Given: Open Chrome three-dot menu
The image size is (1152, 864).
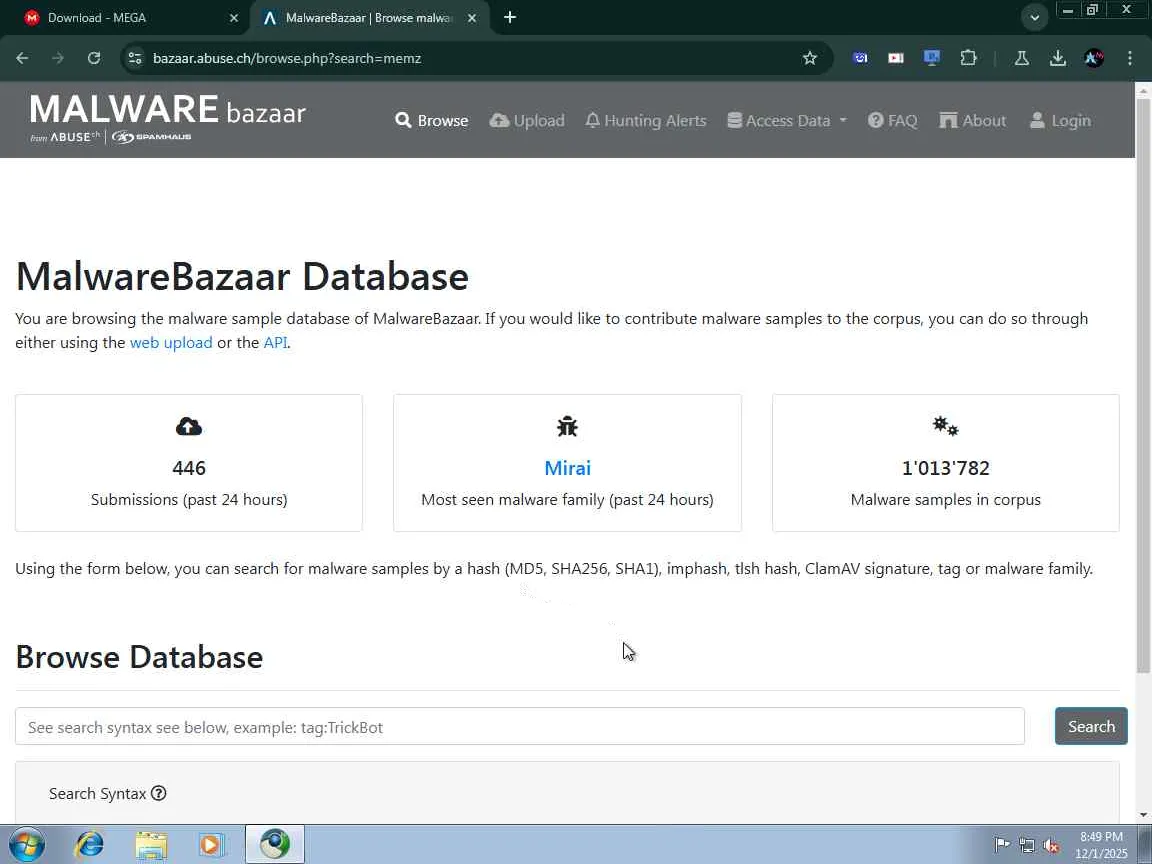Looking at the screenshot, I should pyautogui.click(x=1130, y=58).
